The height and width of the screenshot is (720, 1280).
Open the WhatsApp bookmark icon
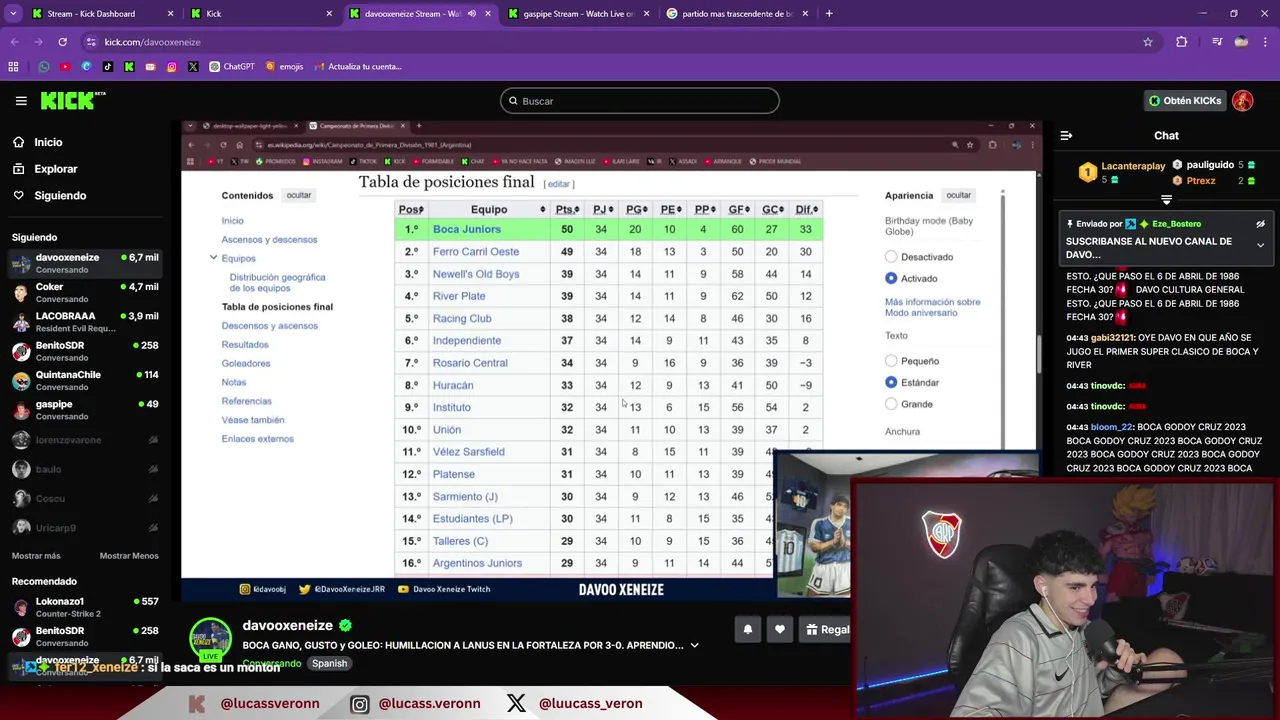pos(43,67)
